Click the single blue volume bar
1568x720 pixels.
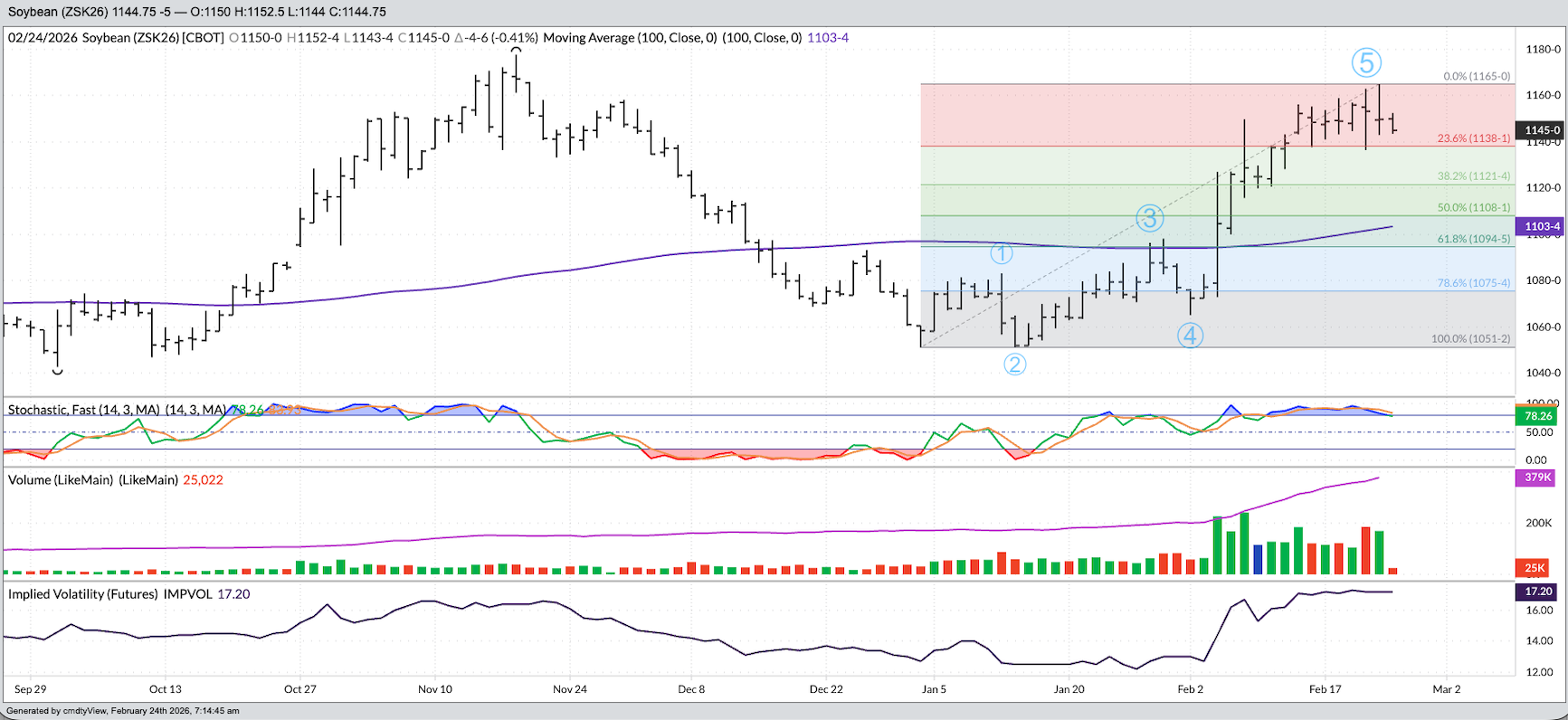[x=1258, y=559]
